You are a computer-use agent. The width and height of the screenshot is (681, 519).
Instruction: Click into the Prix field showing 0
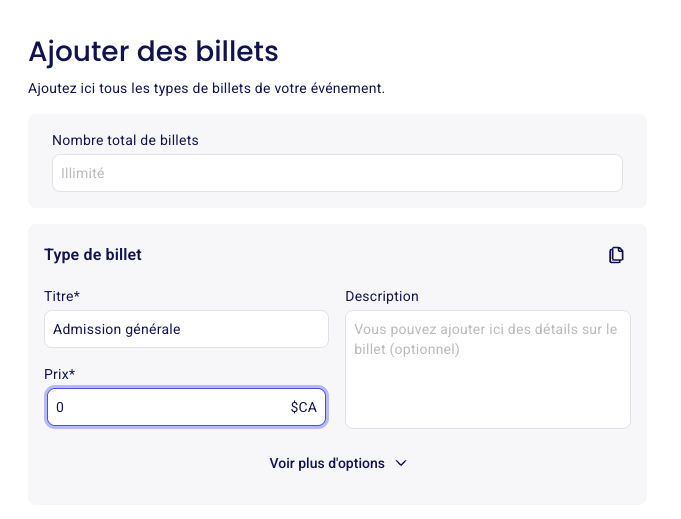pyautogui.click(x=186, y=407)
